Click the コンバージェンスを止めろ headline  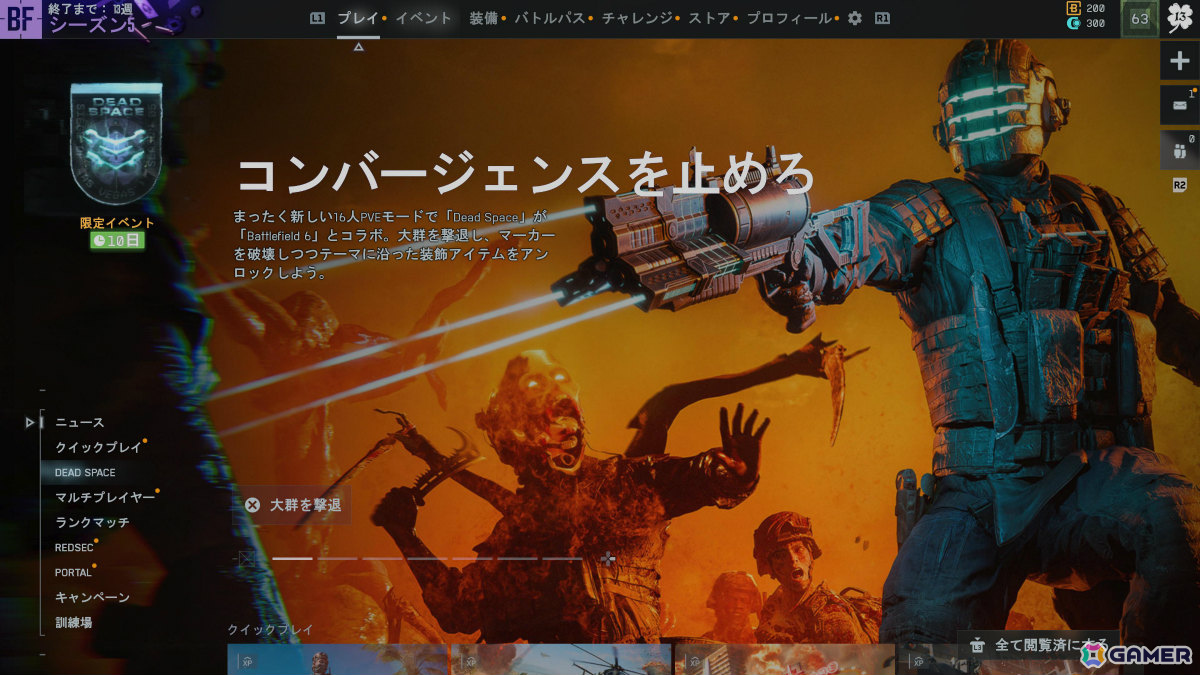(526, 172)
